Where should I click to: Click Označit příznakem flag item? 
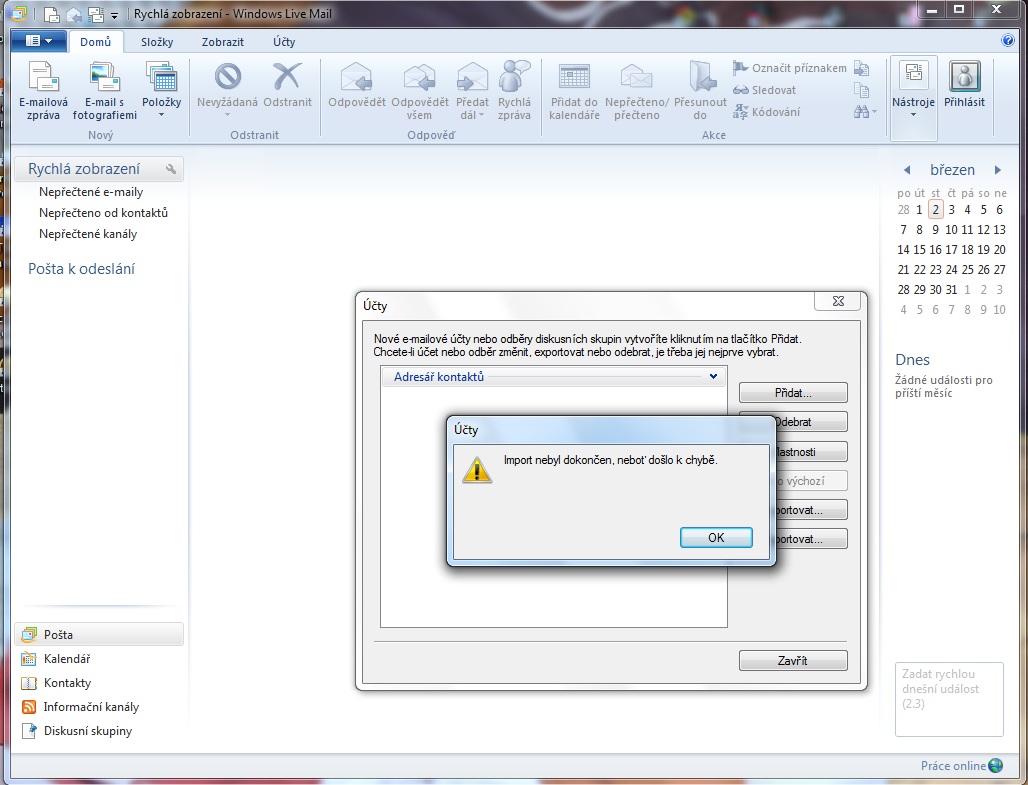click(789, 68)
